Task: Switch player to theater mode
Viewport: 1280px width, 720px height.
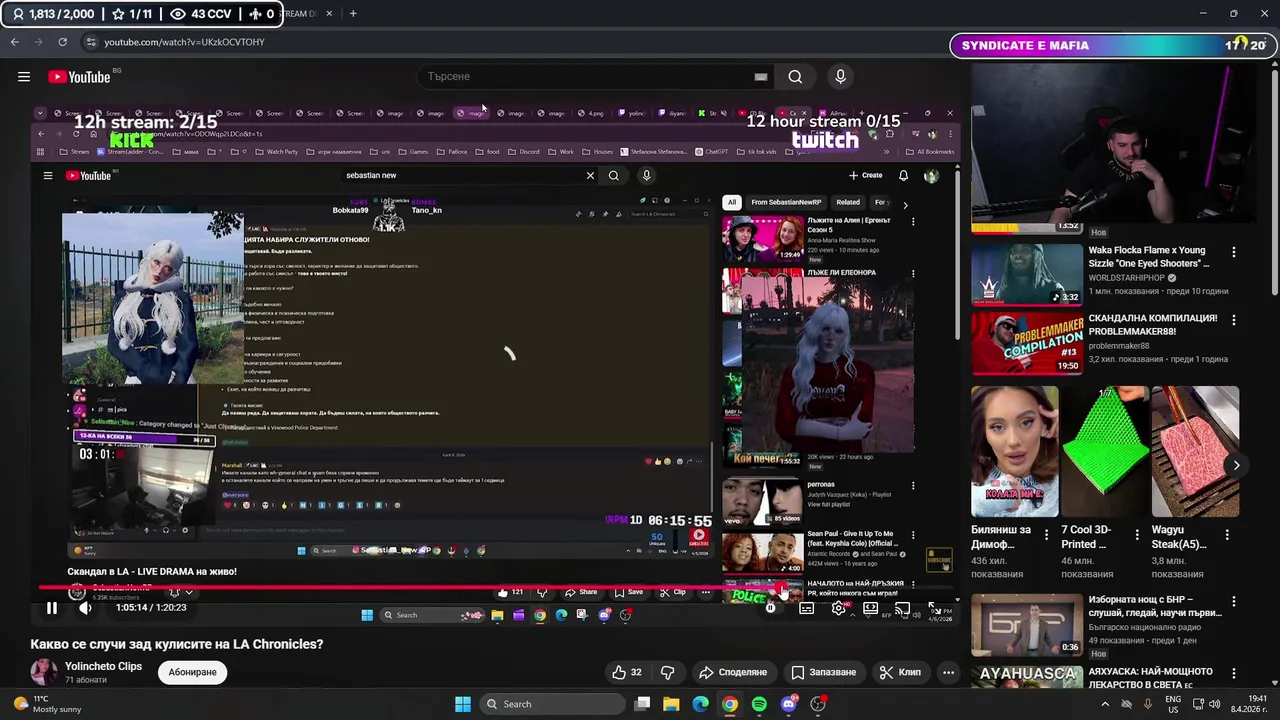Action: [870, 608]
